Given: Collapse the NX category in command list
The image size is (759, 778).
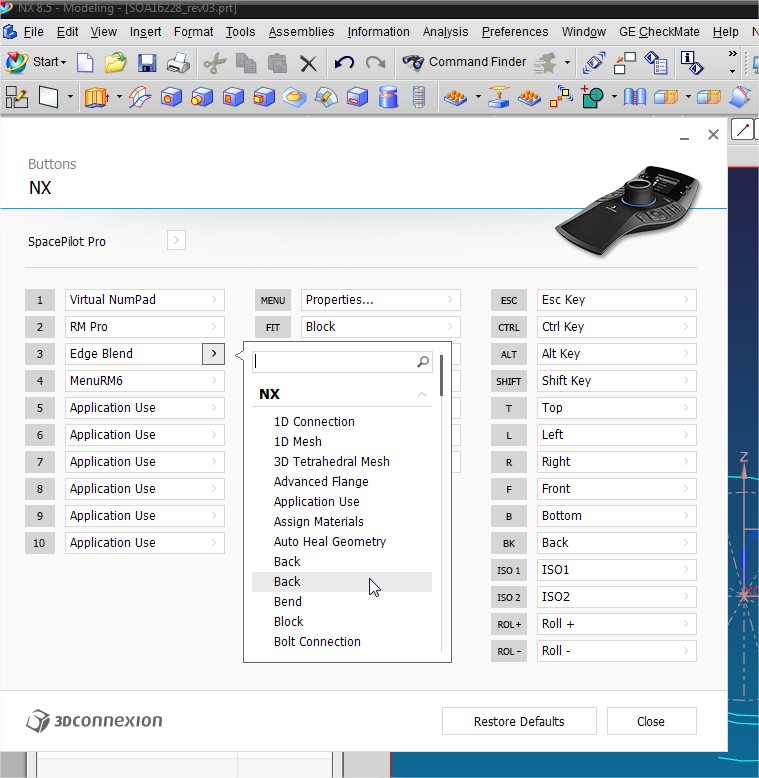Looking at the screenshot, I should tap(422, 394).
